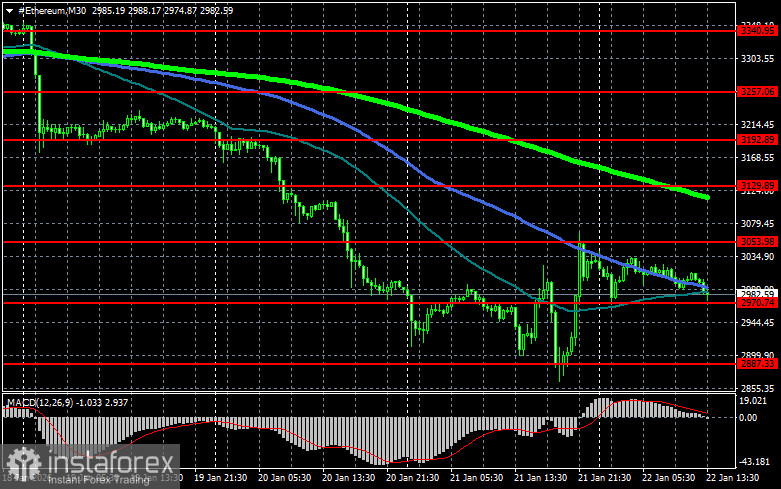Click the 22 Jan 05:30 time label

pos(668,478)
